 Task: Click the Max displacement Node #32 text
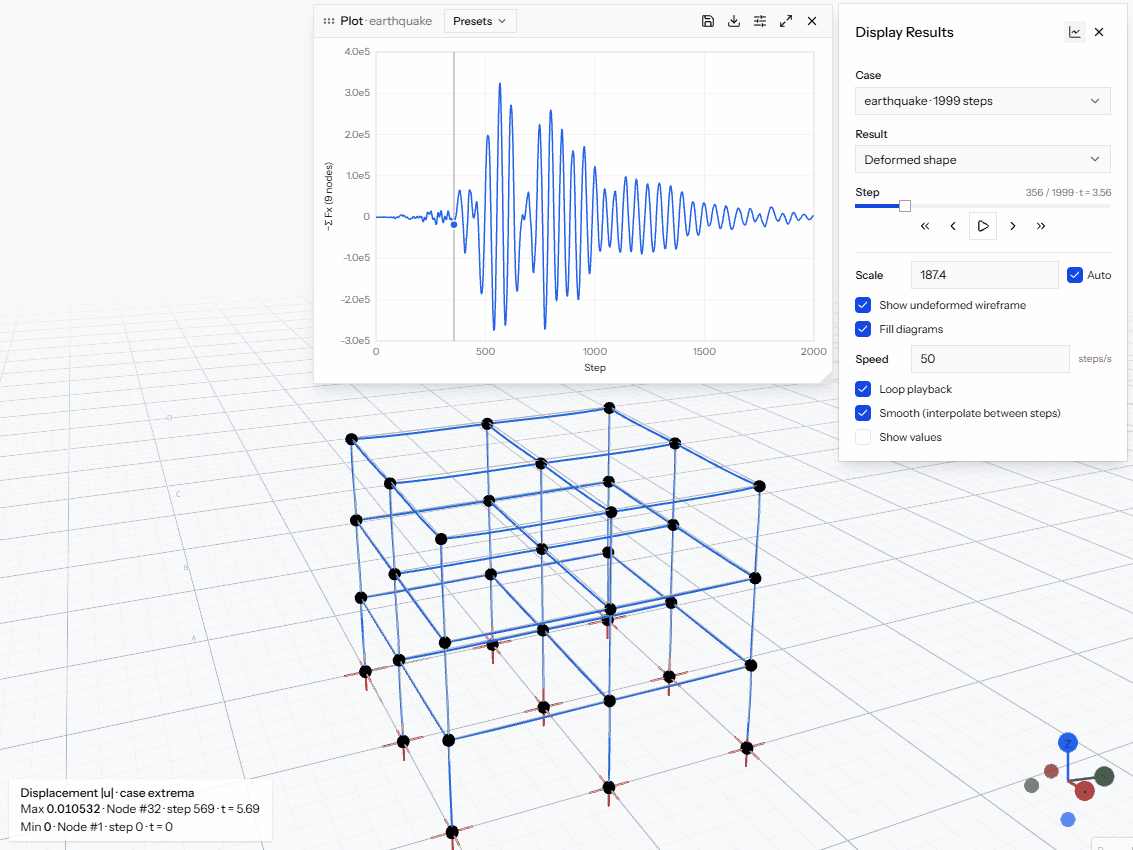[140, 809]
